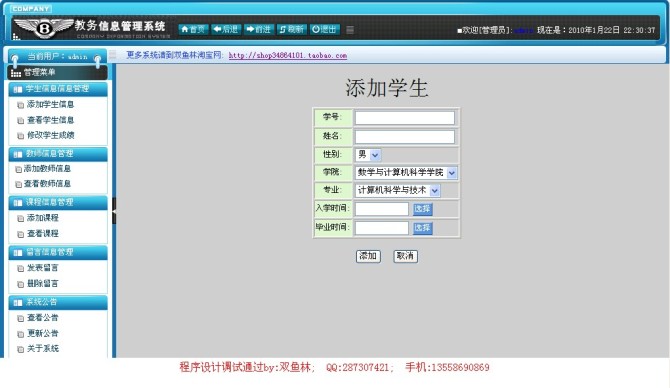Open the shop34884101.taobao.com link
The image size is (670, 388).
[x=288, y=55]
